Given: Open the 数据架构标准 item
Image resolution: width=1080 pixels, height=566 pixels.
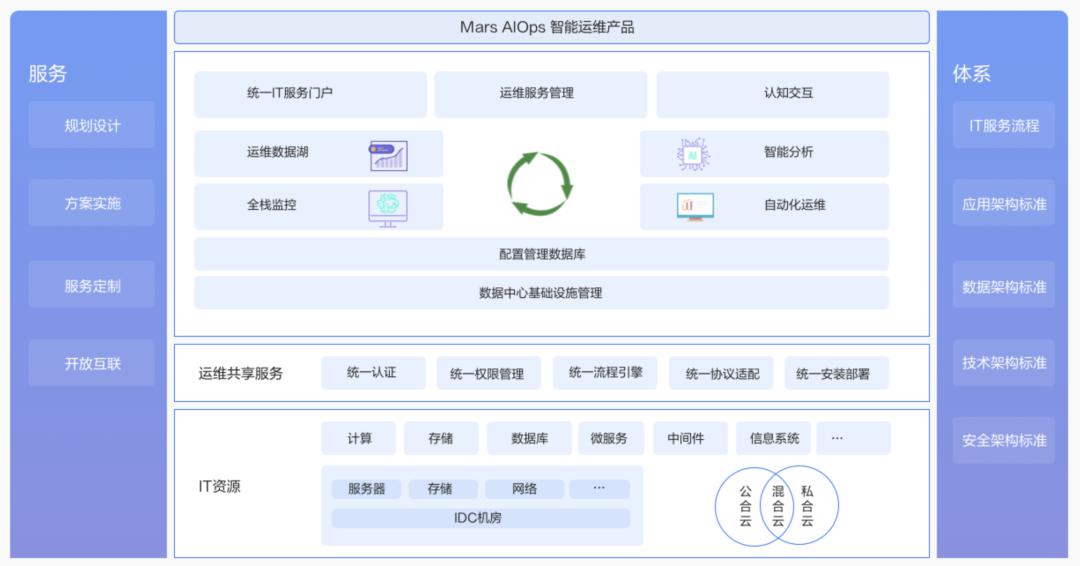Looking at the screenshot, I should (1004, 285).
